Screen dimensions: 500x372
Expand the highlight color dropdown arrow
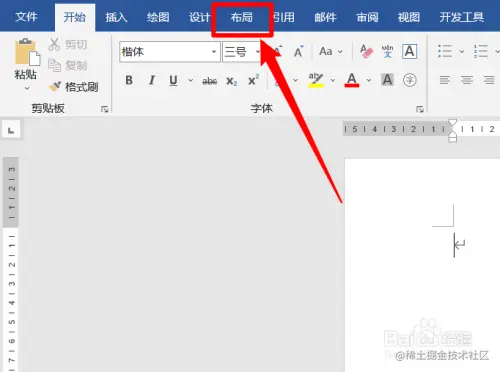pyautogui.click(x=333, y=80)
